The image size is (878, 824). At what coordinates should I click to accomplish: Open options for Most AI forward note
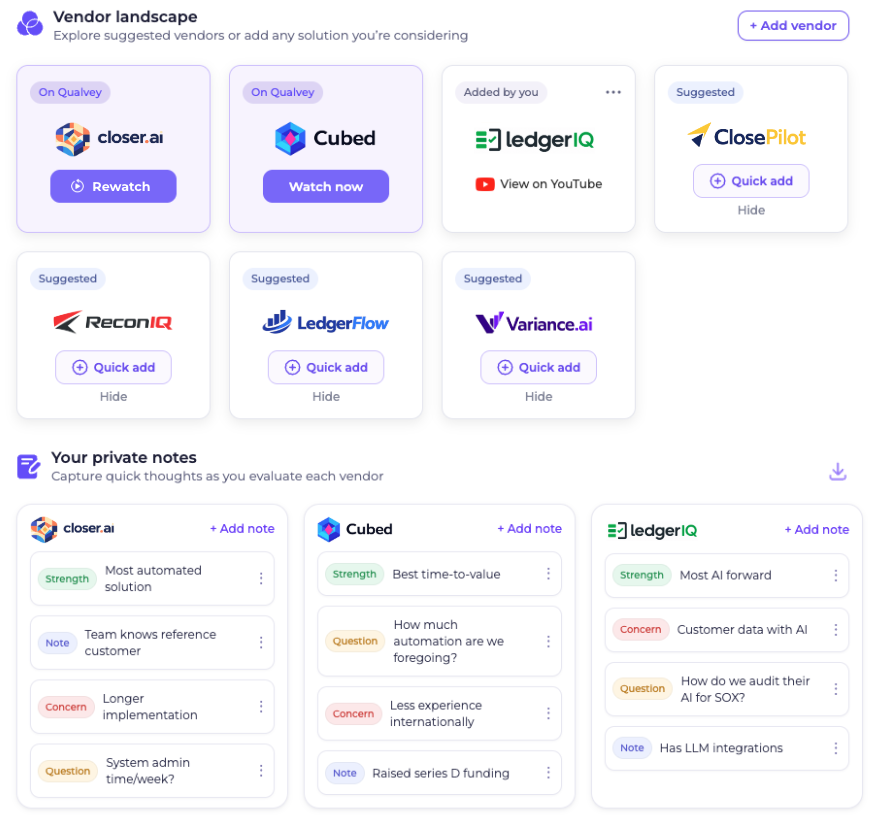click(x=835, y=575)
